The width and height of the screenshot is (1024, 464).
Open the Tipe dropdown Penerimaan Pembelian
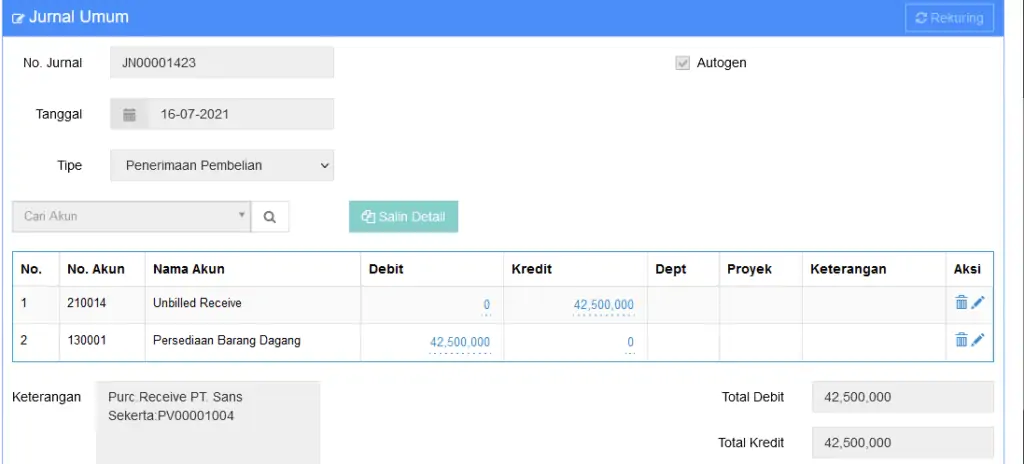click(222, 165)
